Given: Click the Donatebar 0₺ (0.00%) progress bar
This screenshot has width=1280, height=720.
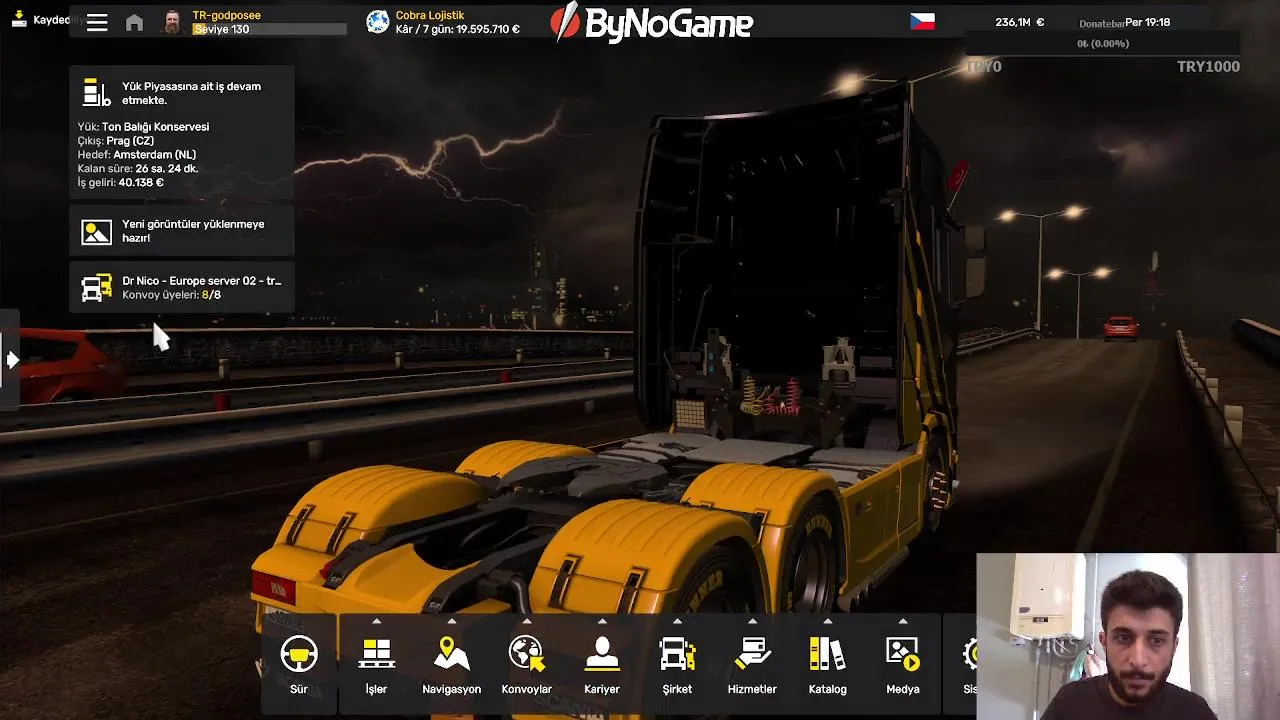Looking at the screenshot, I should (x=1102, y=43).
